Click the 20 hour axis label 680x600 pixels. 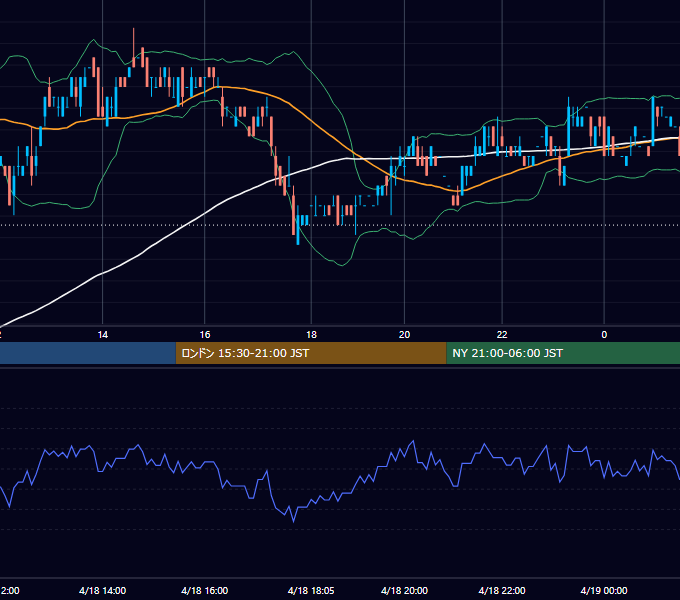tap(404, 335)
